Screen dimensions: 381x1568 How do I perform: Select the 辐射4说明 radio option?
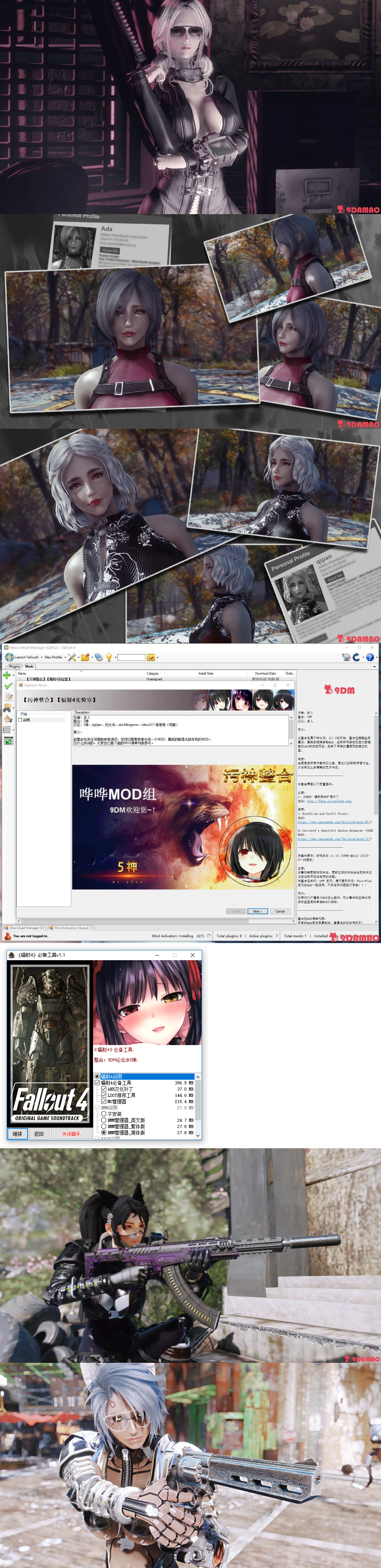click(97, 1077)
